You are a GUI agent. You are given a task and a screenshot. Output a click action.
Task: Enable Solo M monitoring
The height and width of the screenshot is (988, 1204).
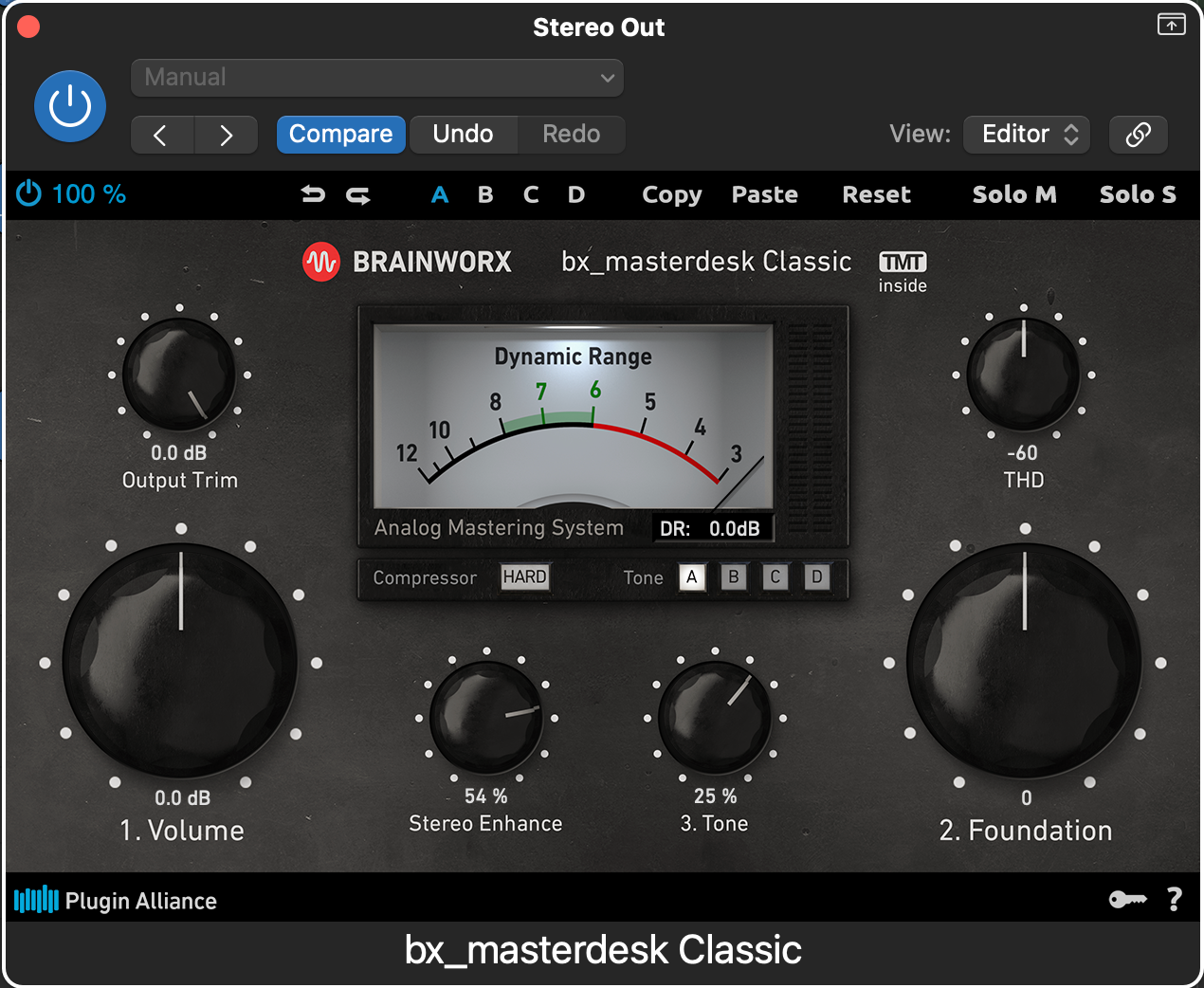click(1014, 194)
